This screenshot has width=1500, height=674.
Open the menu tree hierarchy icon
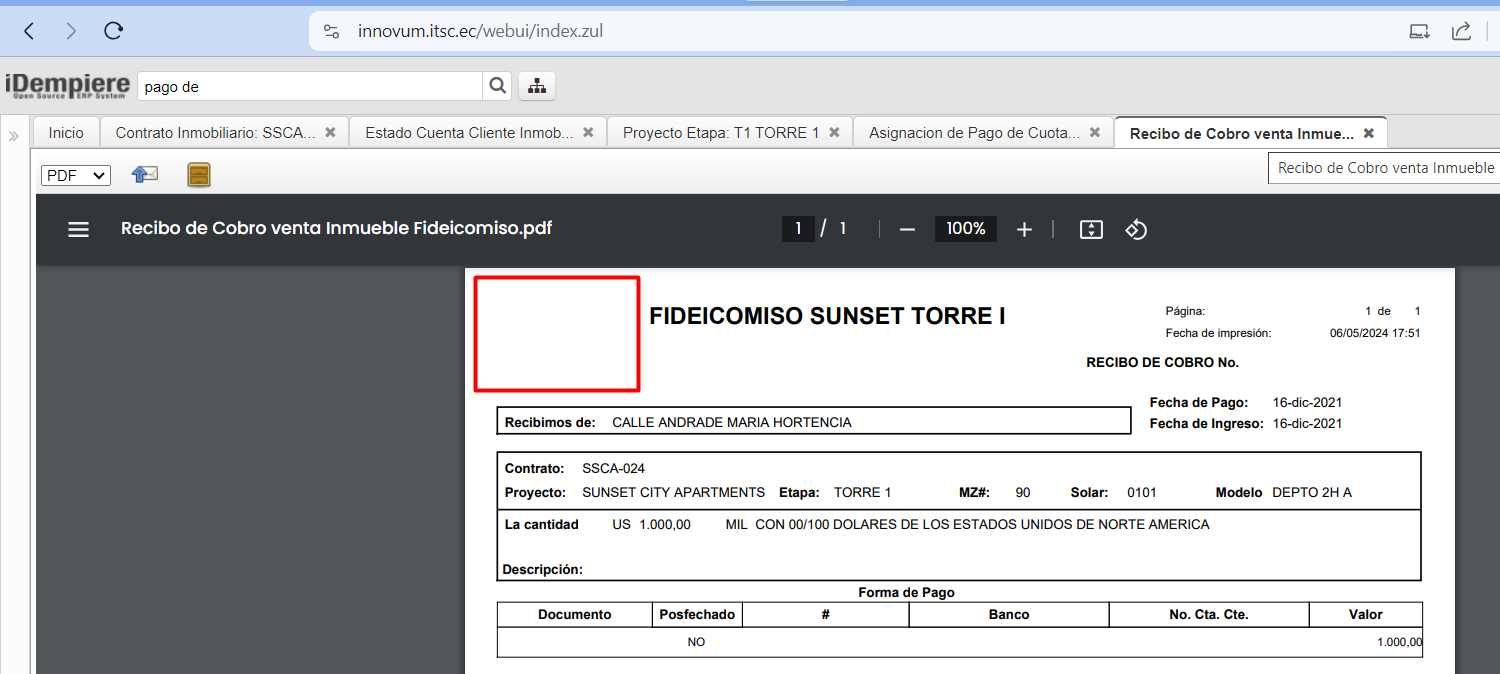pos(537,86)
